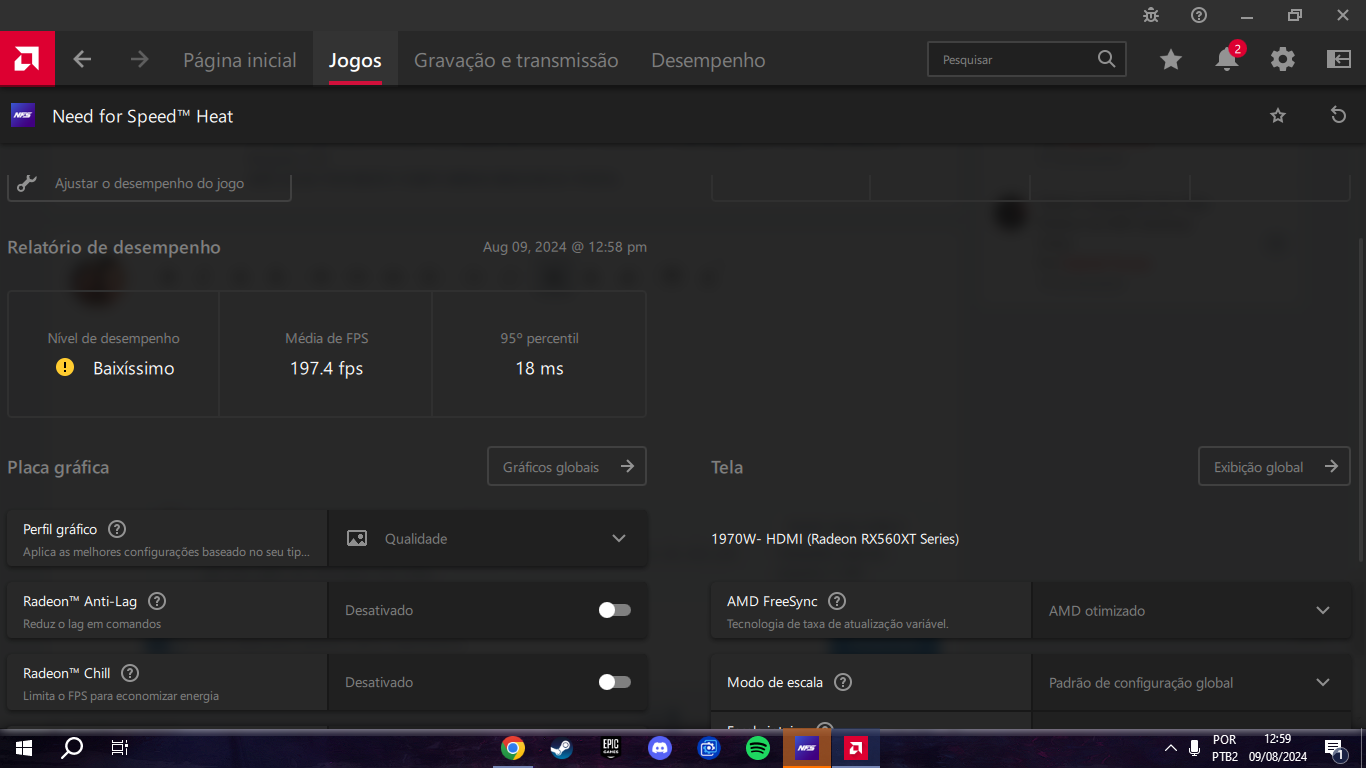Screen dimensions: 1366x768
Task: Favorite Need for Speed Heat with star
Action: pos(1278,116)
